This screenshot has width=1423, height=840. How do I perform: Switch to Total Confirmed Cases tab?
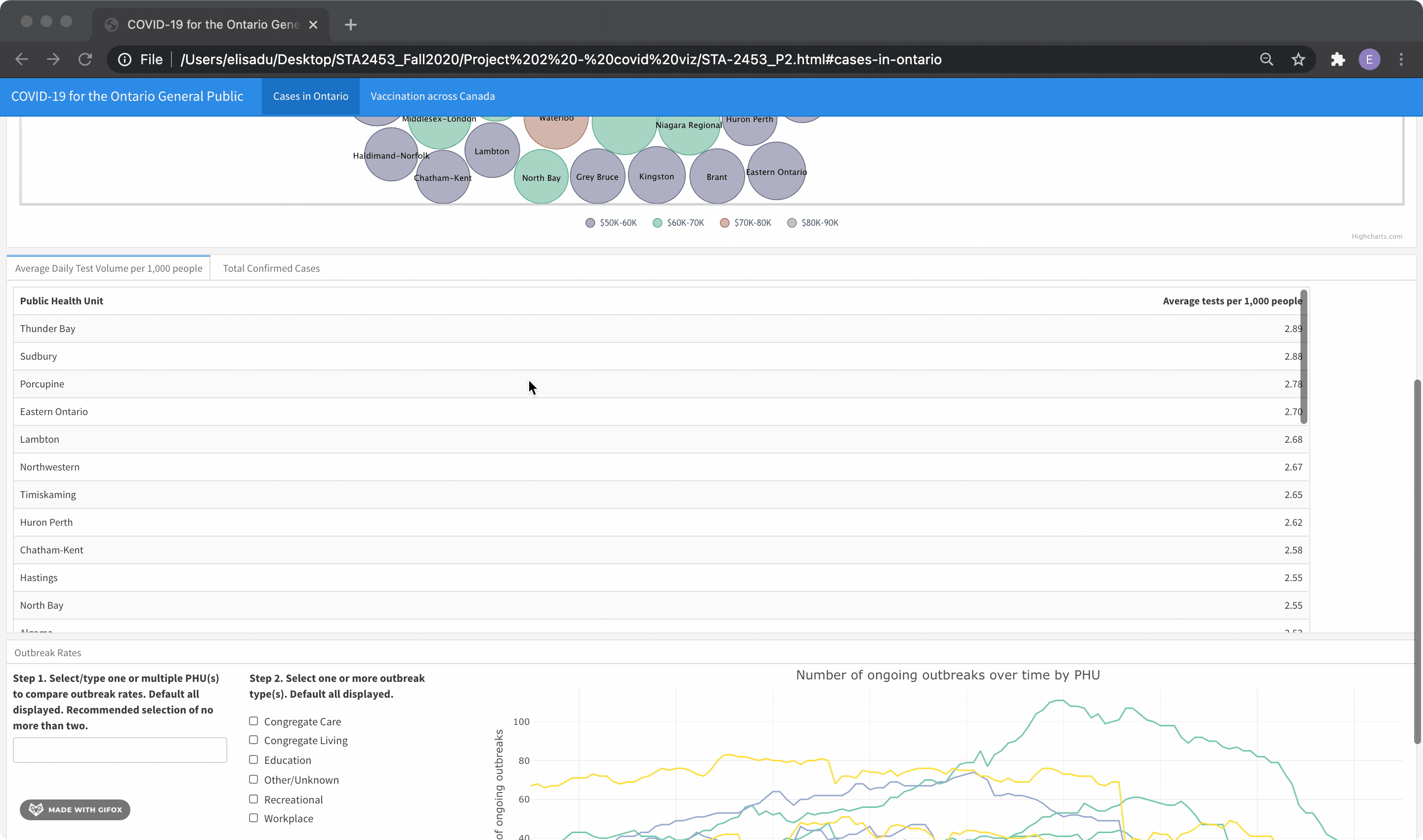pyautogui.click(x=271, y=268)
